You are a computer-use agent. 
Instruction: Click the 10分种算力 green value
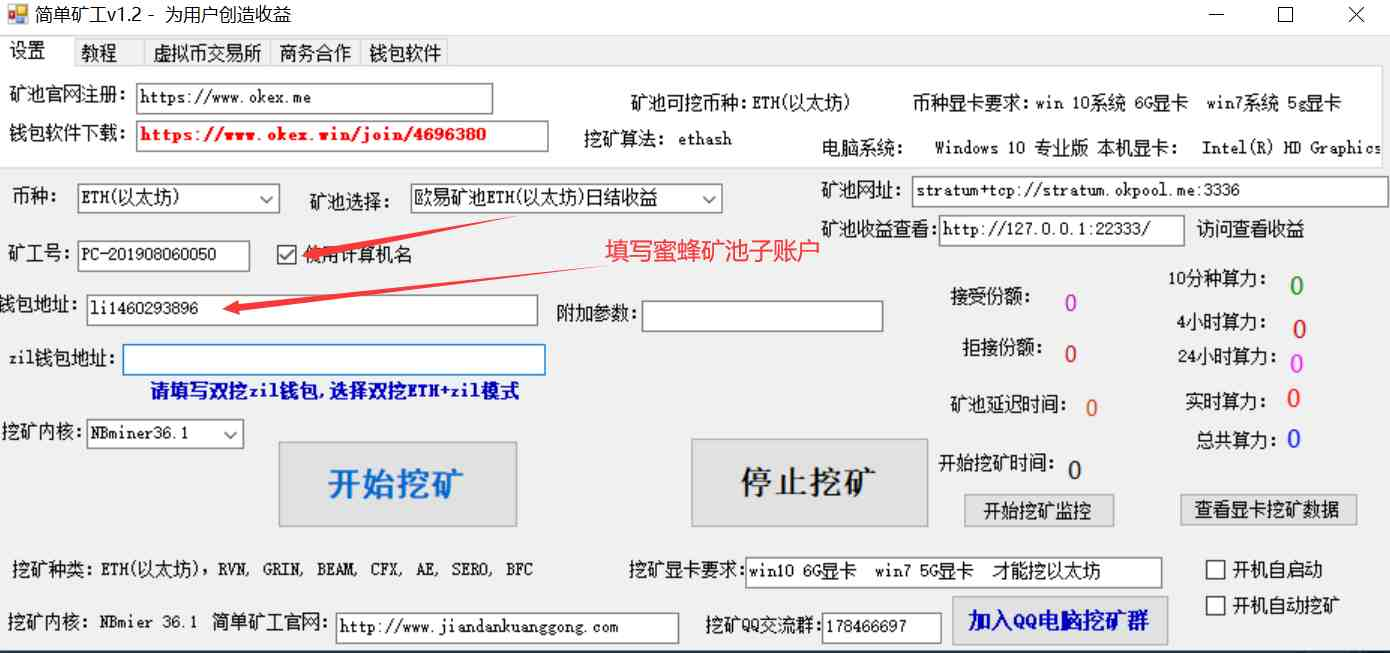(x=1297, y=286)
